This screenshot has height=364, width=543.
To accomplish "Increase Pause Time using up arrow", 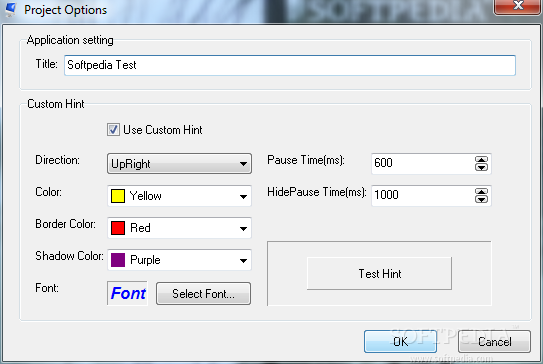I will click(481, 159).
